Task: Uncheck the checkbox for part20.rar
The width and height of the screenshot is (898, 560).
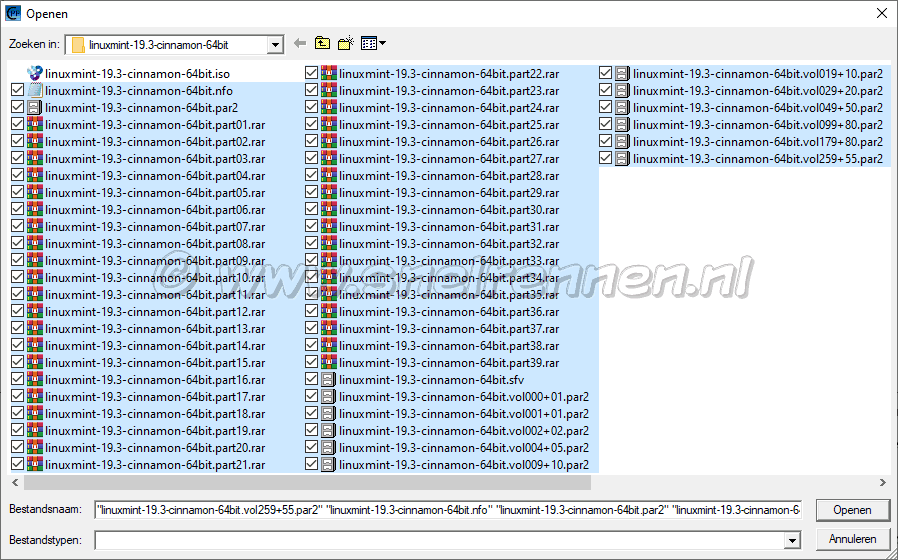Action: [17, 448]
